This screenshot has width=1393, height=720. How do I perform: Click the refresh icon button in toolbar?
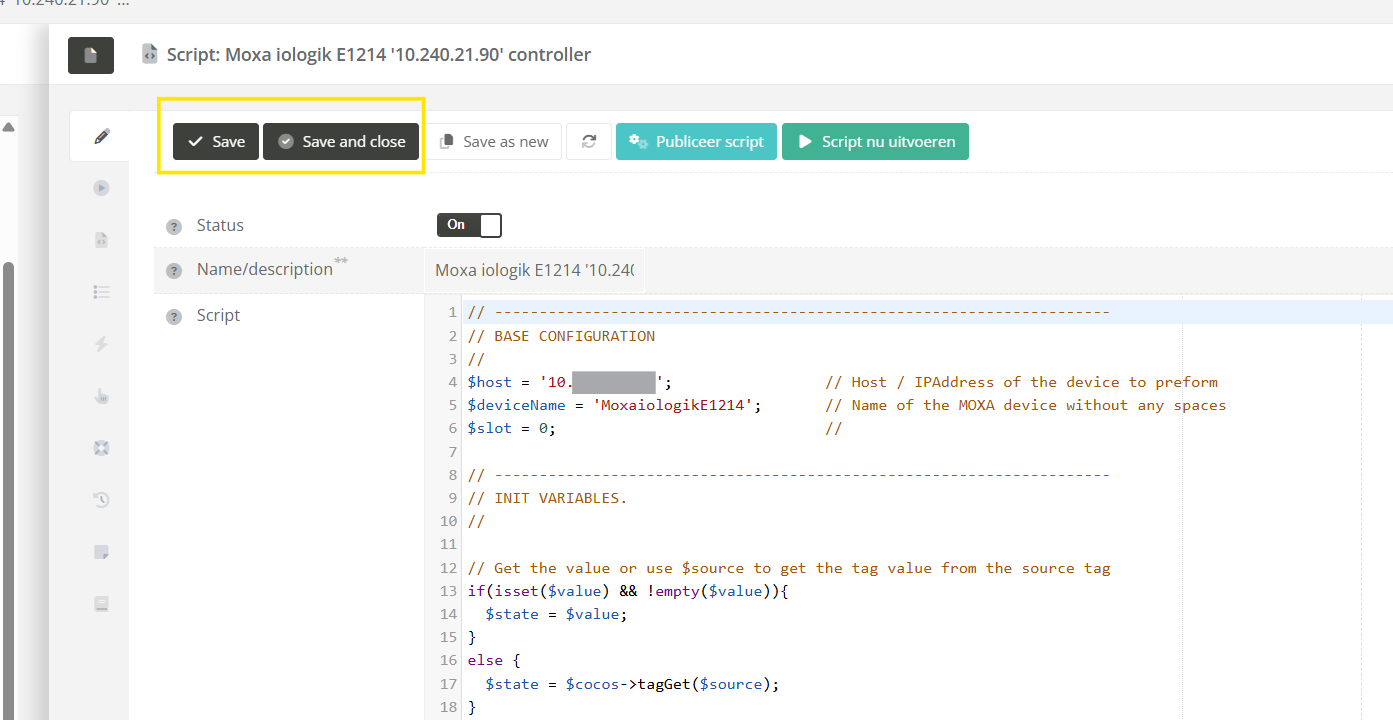tap(589, 142)
